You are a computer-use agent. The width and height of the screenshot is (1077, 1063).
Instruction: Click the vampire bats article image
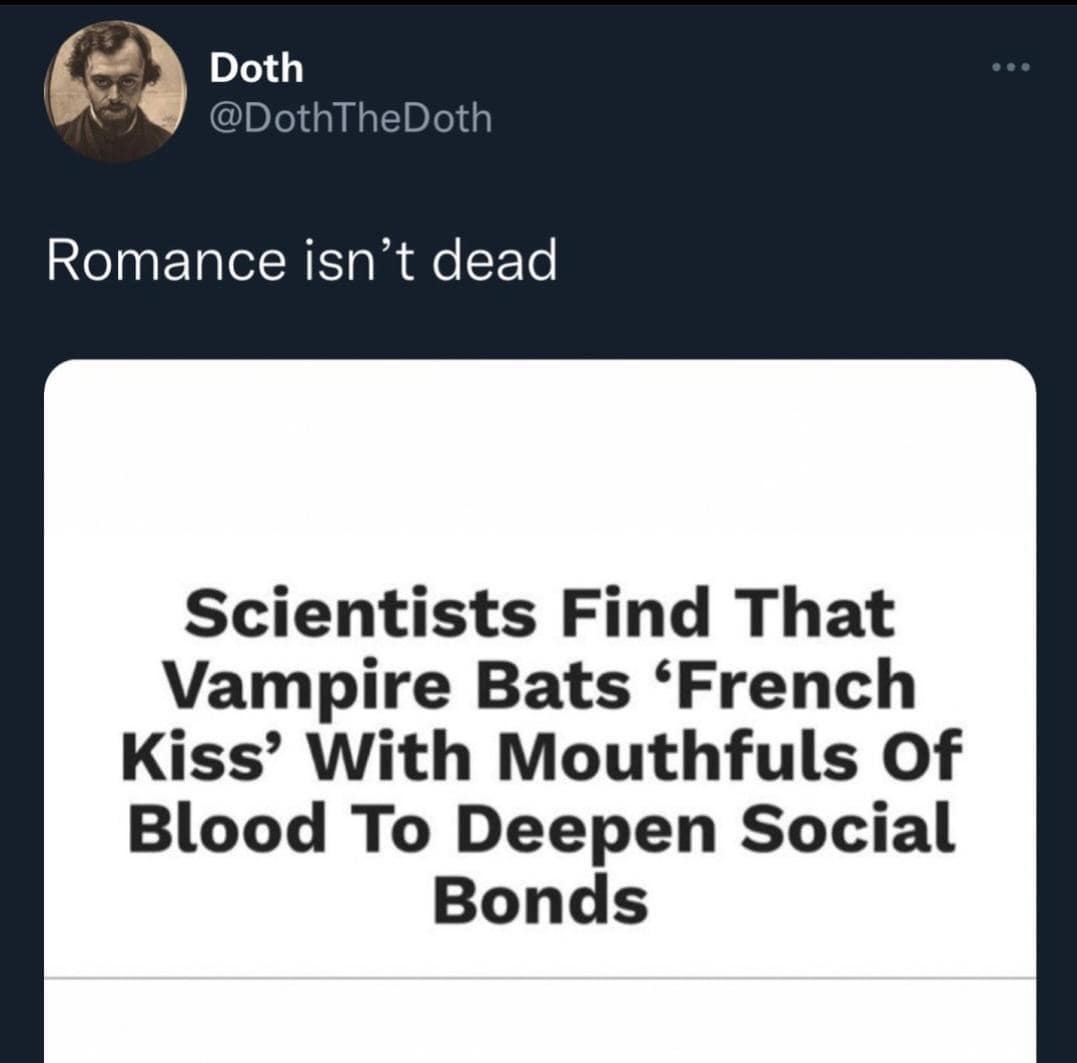[x=538, y=700]
